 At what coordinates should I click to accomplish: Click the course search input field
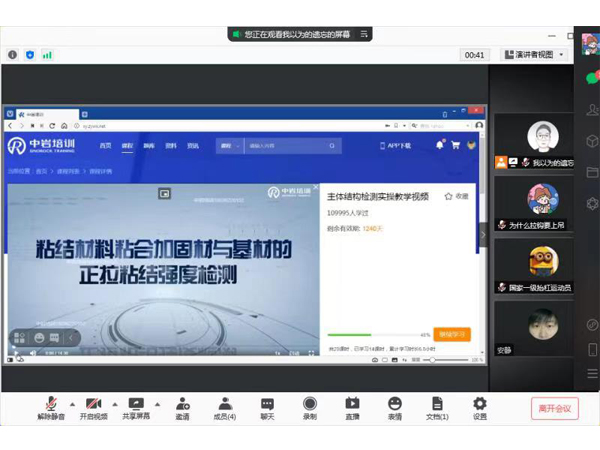(270, 146)
